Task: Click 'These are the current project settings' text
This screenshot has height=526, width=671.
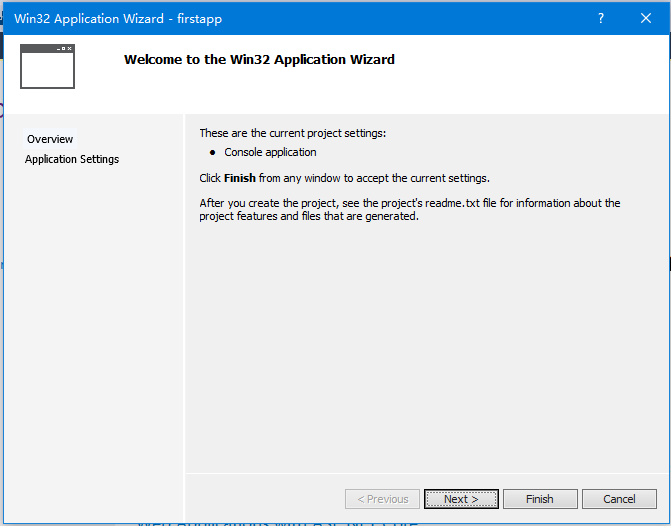Action: (x=292, y=133)
